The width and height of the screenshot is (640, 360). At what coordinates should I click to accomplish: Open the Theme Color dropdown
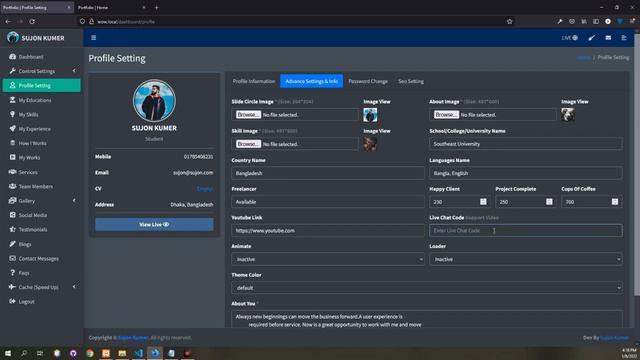(x=427, y=288)
